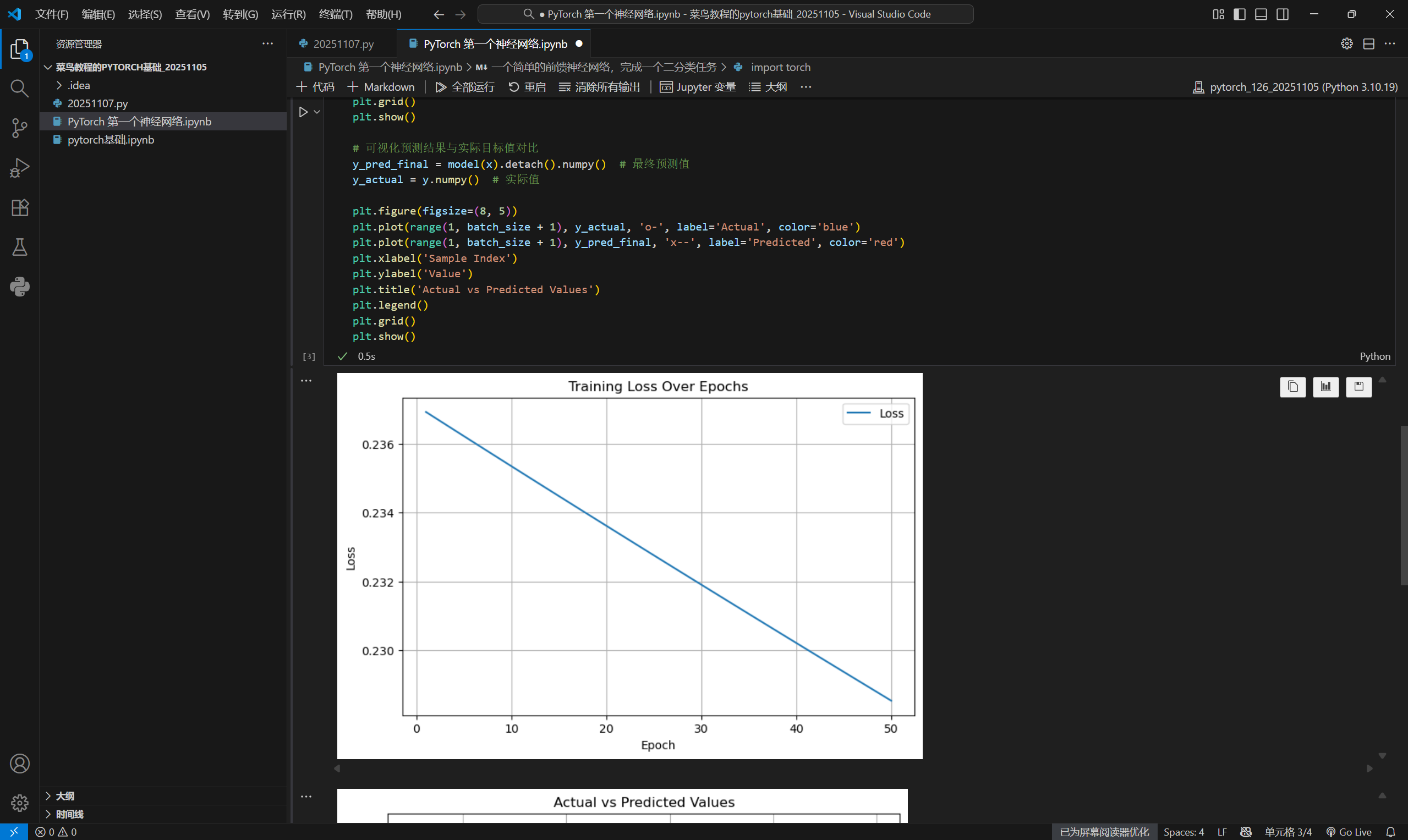Open the notebook 大纲 toolbar button

[768, 86]
